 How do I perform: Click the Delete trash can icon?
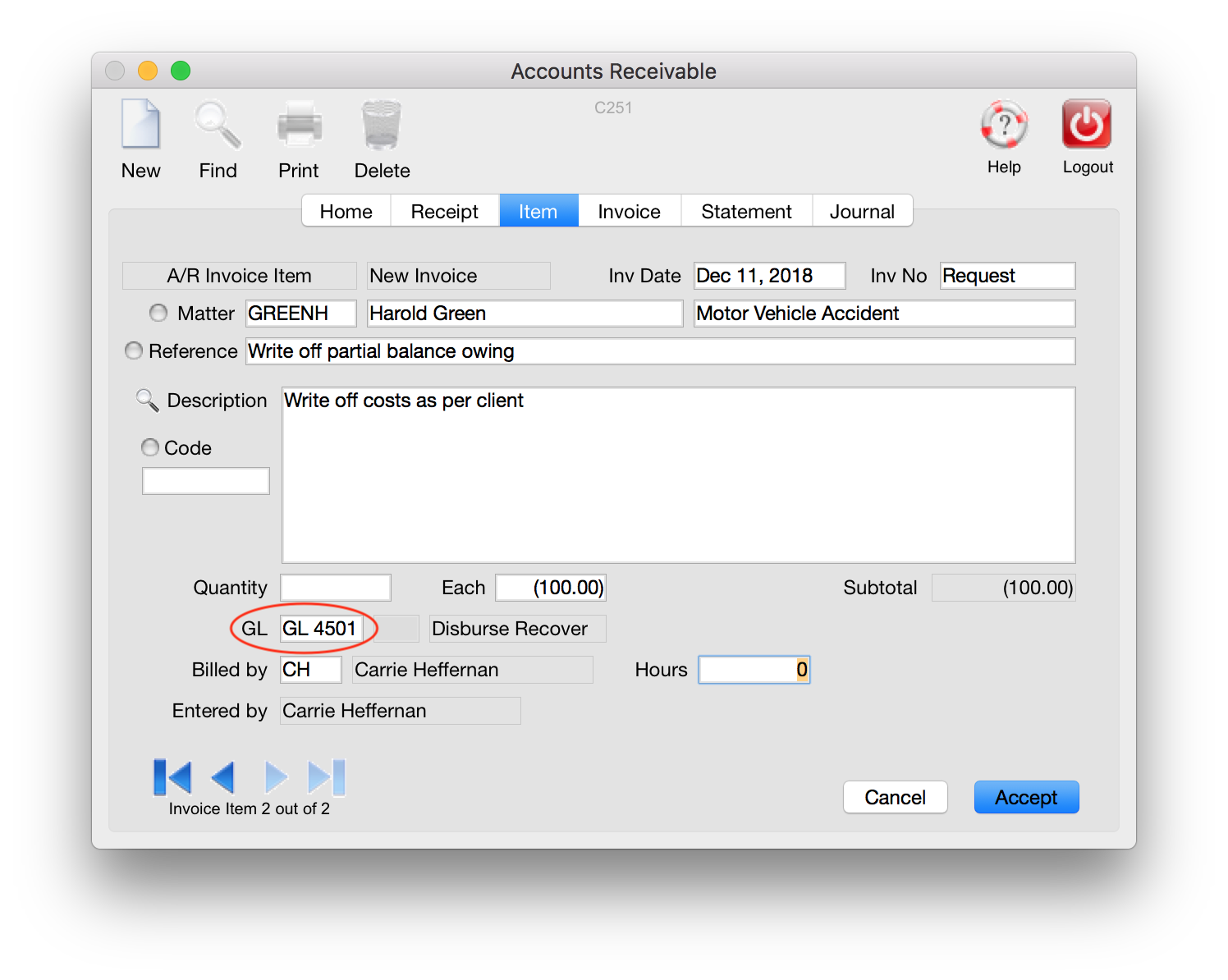pos(382,125)
